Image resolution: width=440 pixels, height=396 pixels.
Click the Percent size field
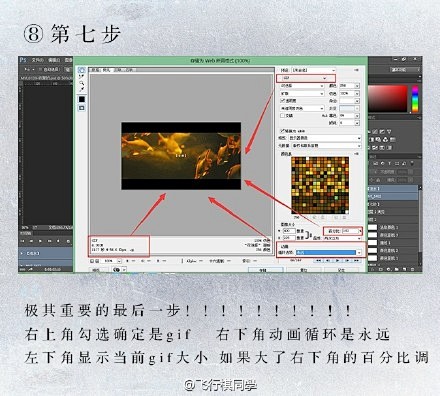tap(350, 231)
